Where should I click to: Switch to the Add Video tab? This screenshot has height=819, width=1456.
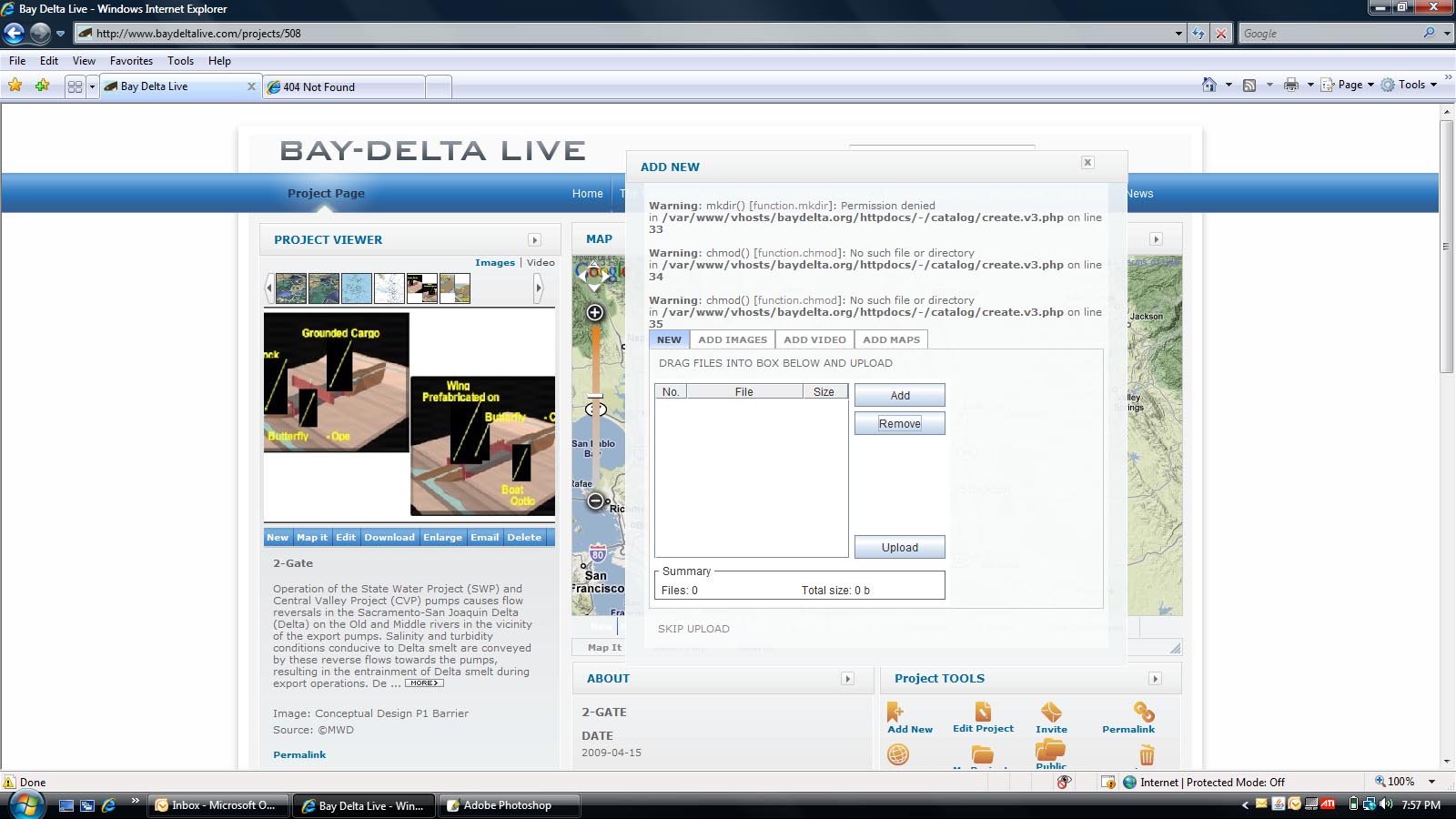tap(814, 339)
